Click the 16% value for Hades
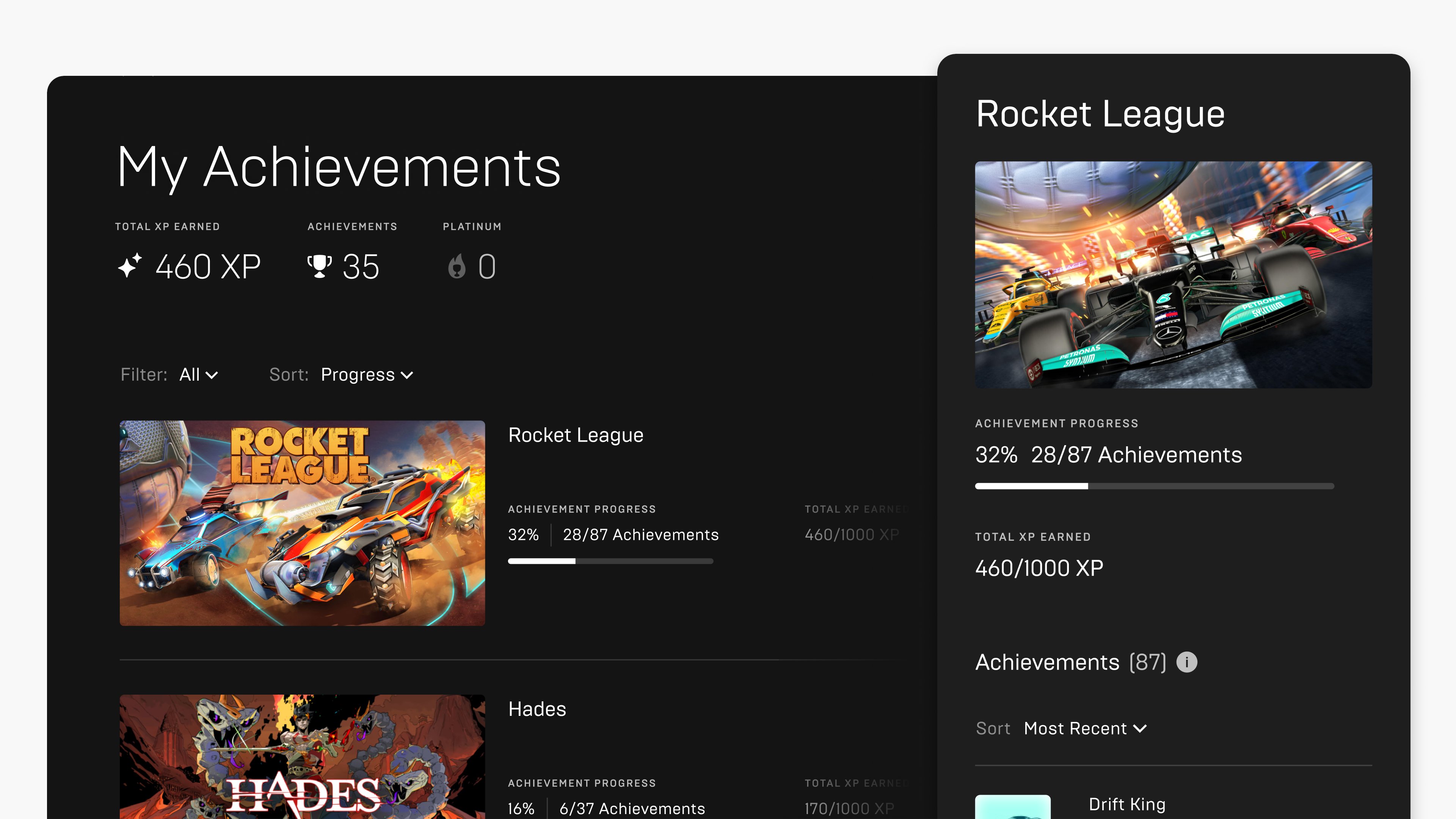This screenshot has width=1456, height=819. tap(521, 809)
